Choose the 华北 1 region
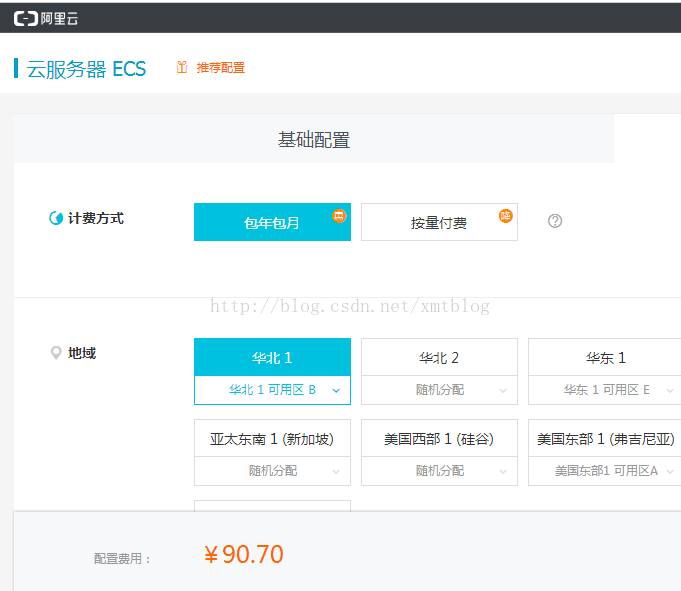 click(x=272, y=357)
